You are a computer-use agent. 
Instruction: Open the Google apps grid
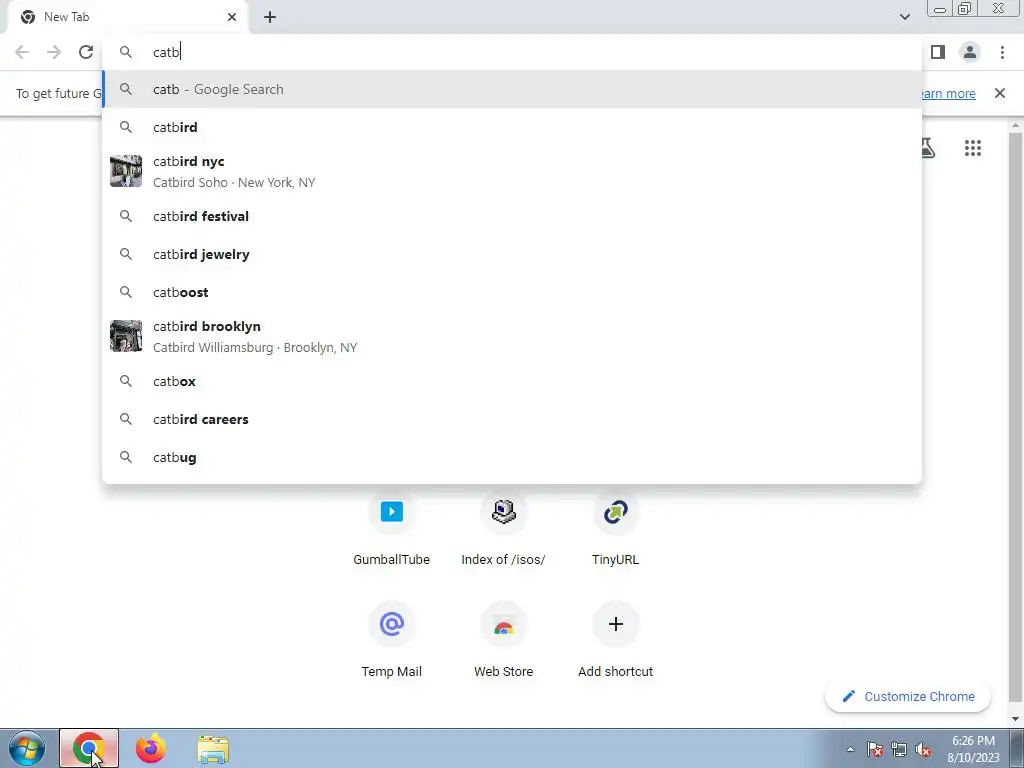coord(972,148)
